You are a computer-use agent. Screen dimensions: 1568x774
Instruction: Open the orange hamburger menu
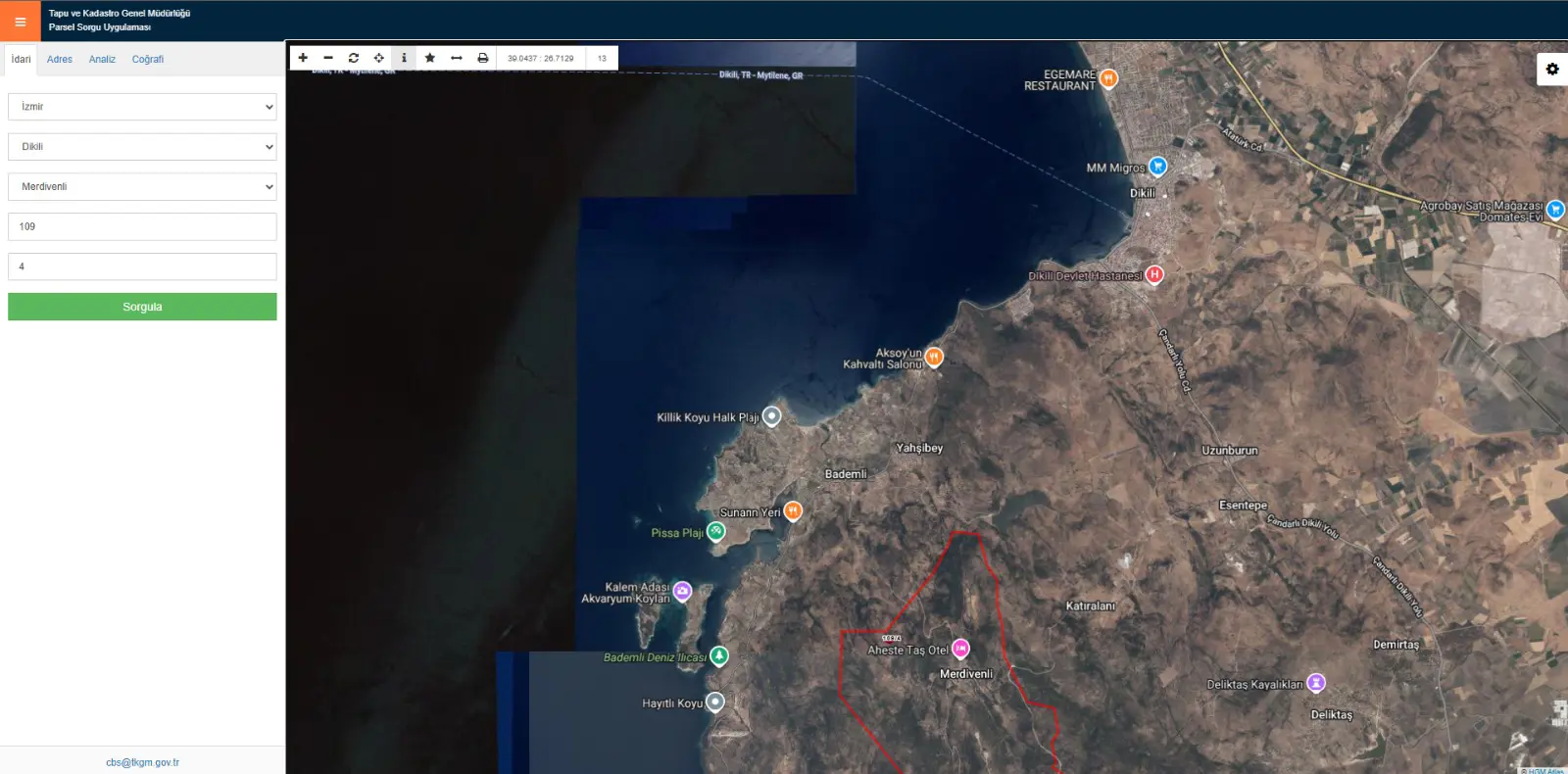coord(21,21)
